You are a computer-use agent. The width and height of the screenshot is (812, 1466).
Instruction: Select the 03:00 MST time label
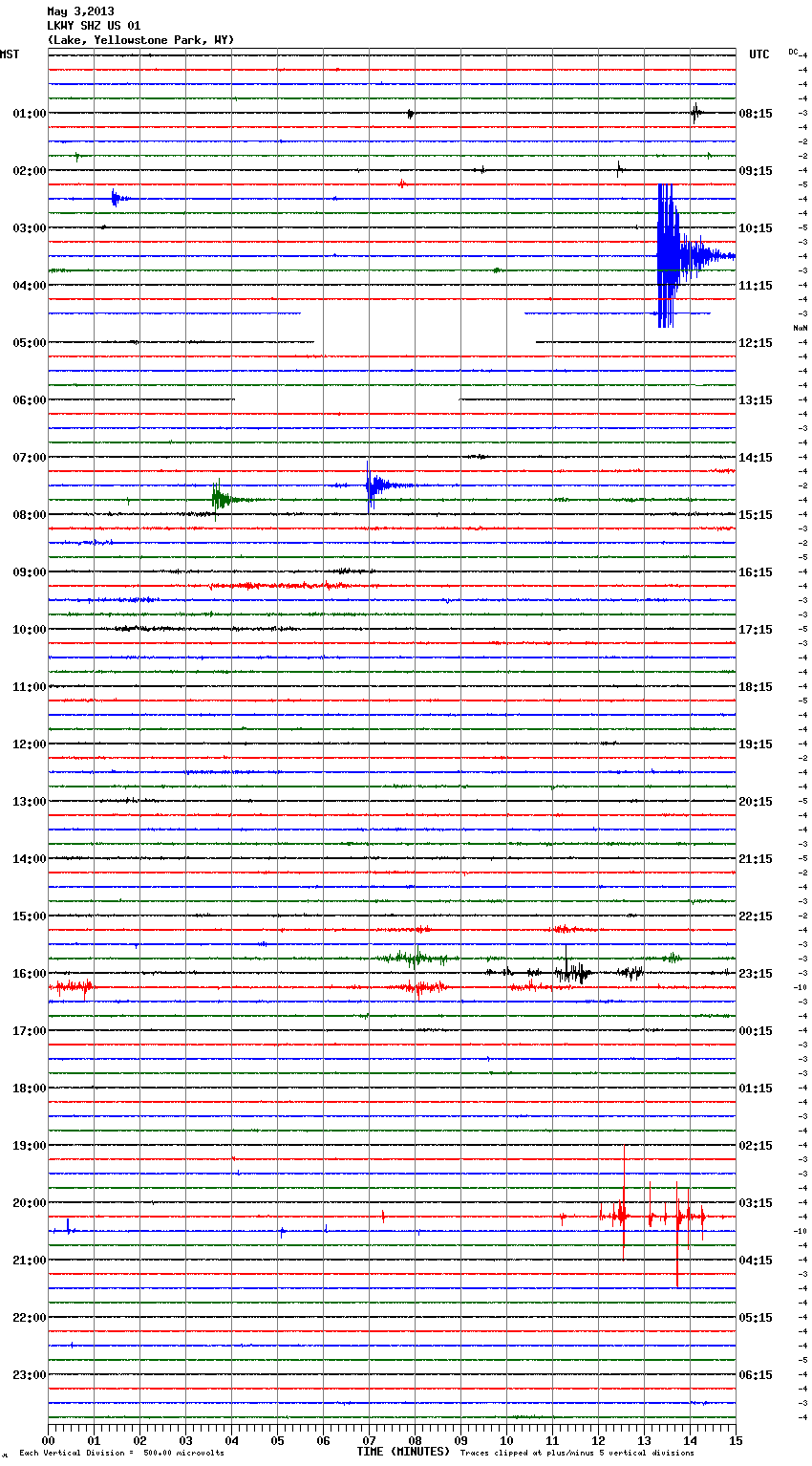coord(29,228)
